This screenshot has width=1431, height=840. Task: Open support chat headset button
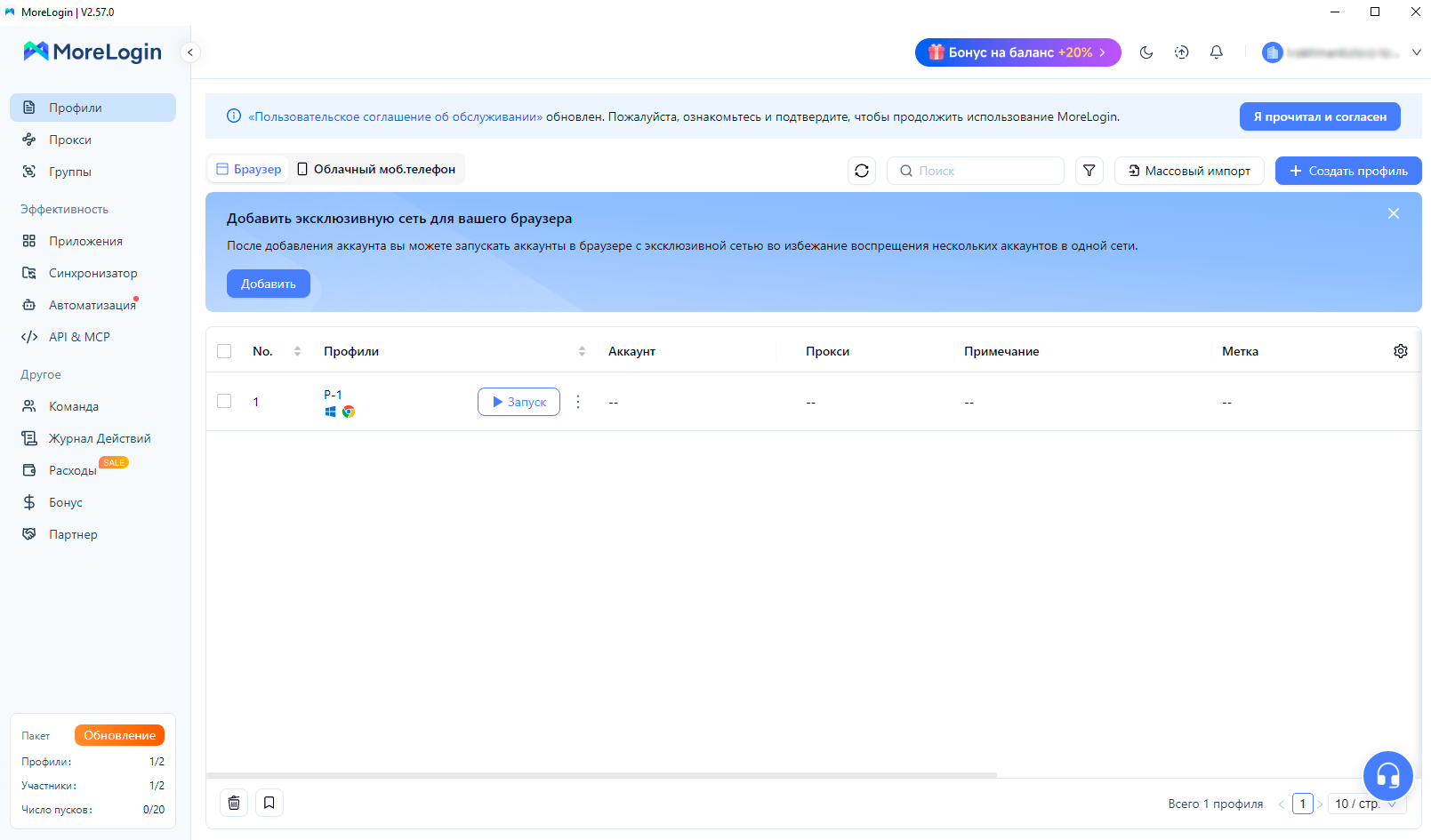[x=1388, y=776]
